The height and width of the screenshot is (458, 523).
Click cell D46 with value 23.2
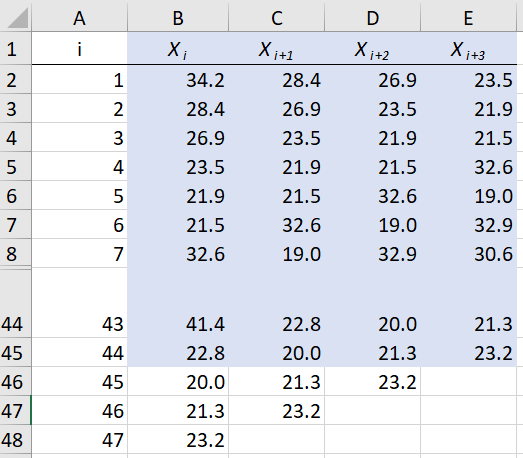coord(373,382)
